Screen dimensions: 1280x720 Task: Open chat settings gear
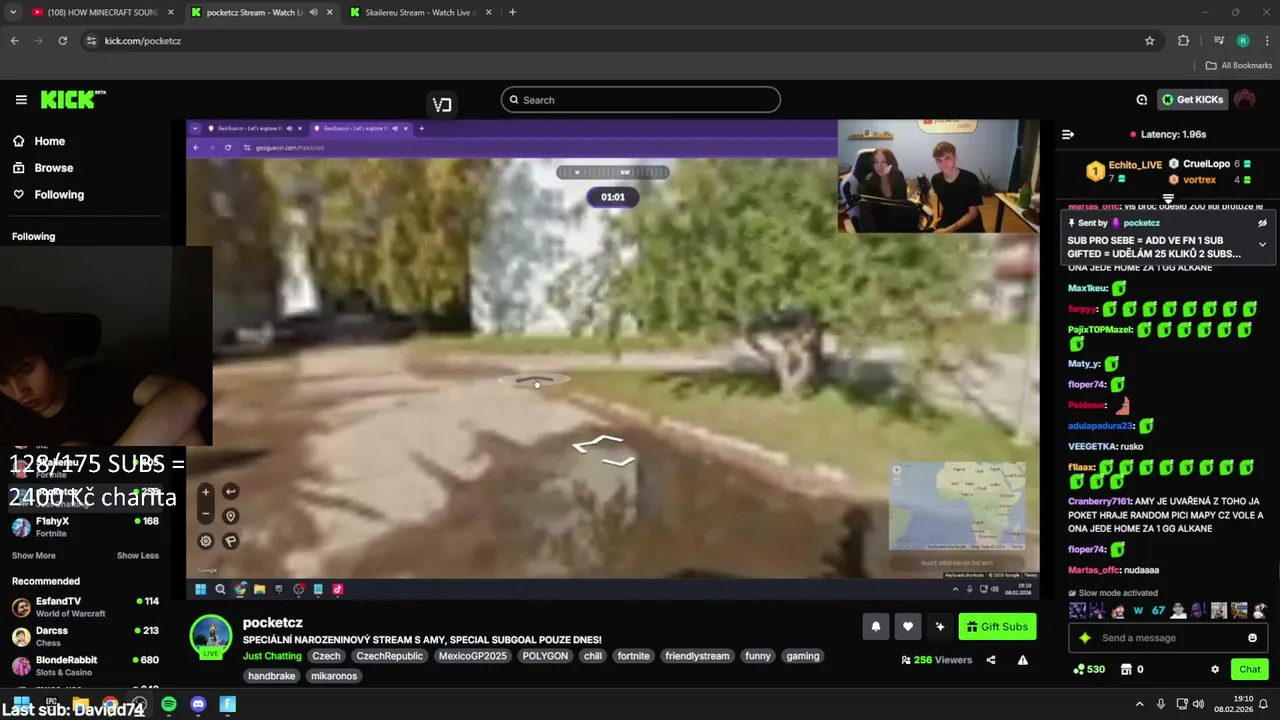point(1215,669)
